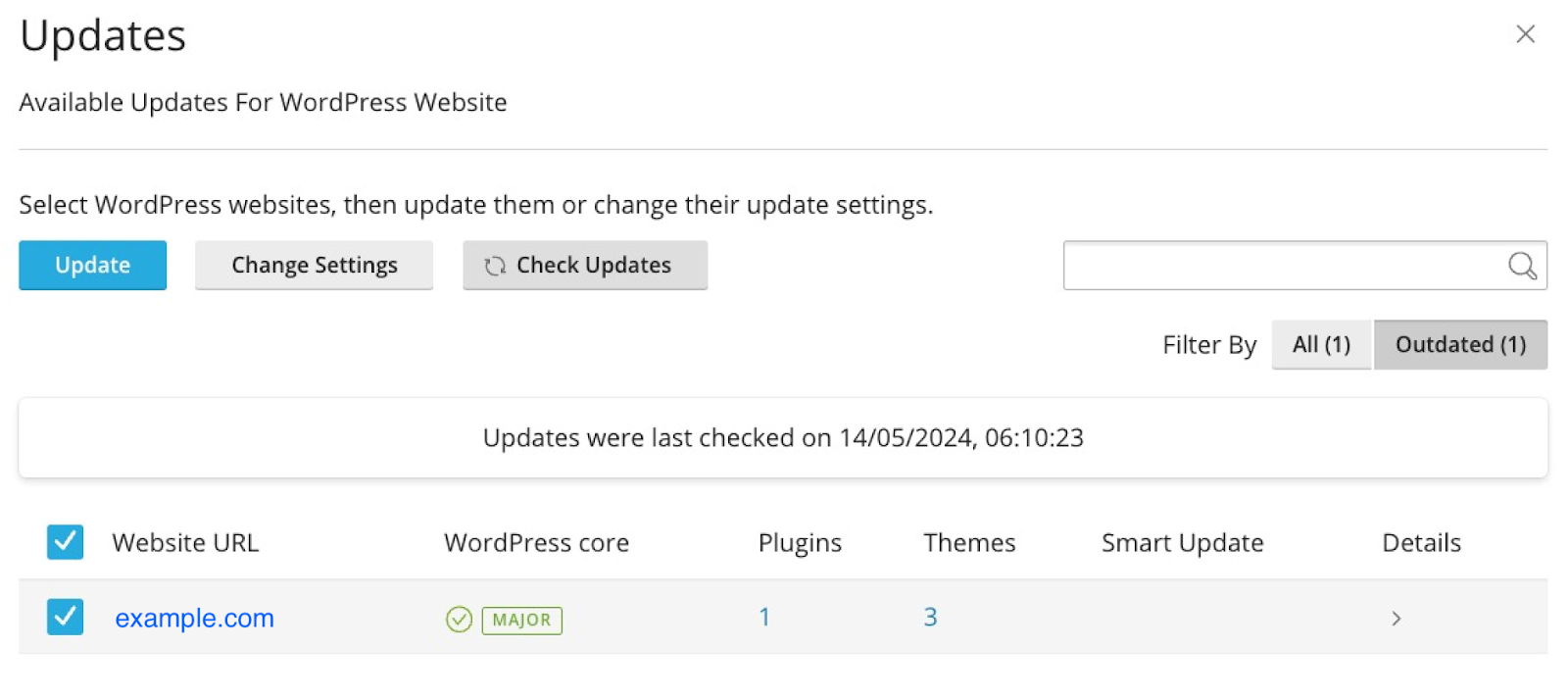The image size is (1568, 698).
Task: Click the refresh icon on Check Updates
Action: click(x=495, y=266)
